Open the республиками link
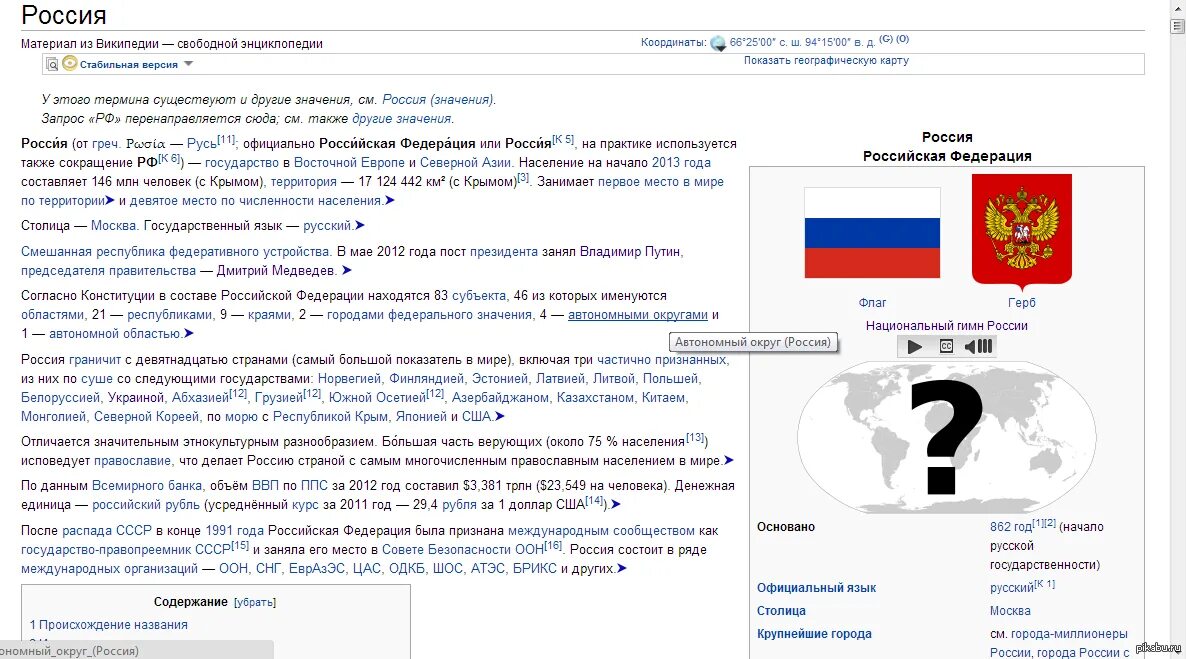 tap(170, 314)
